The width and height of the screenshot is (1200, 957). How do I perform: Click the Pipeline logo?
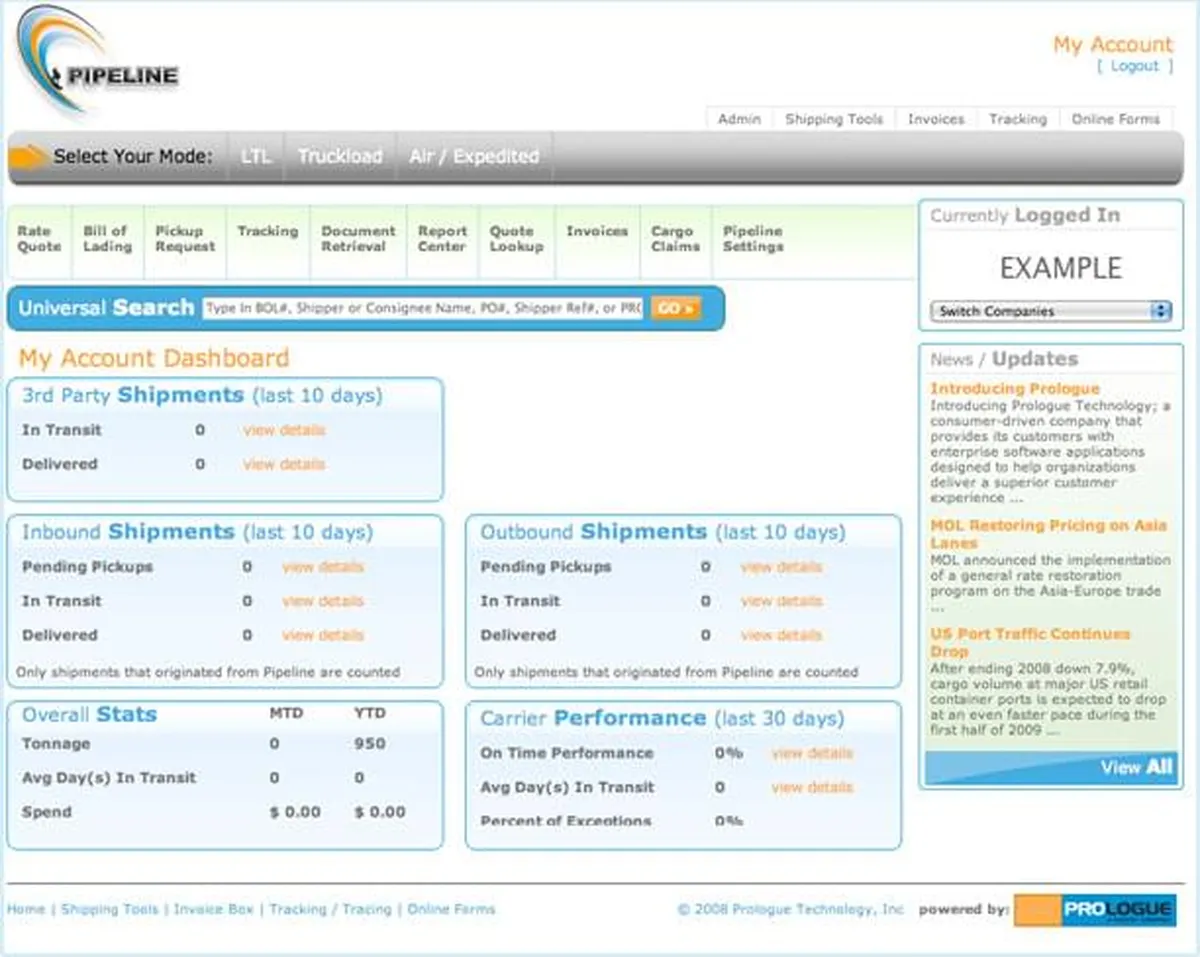pos(97,61)
